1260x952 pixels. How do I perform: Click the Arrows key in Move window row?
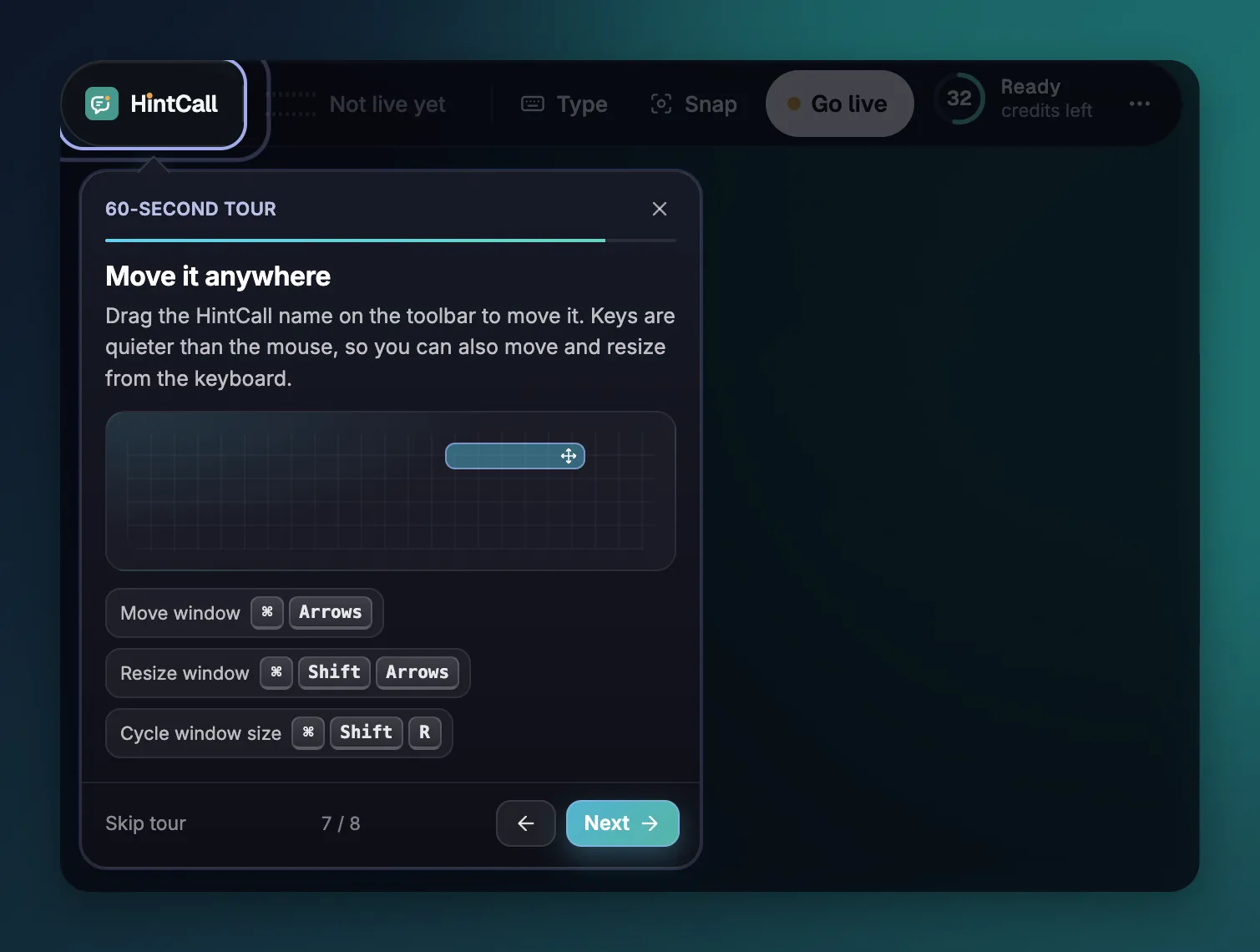331,612
